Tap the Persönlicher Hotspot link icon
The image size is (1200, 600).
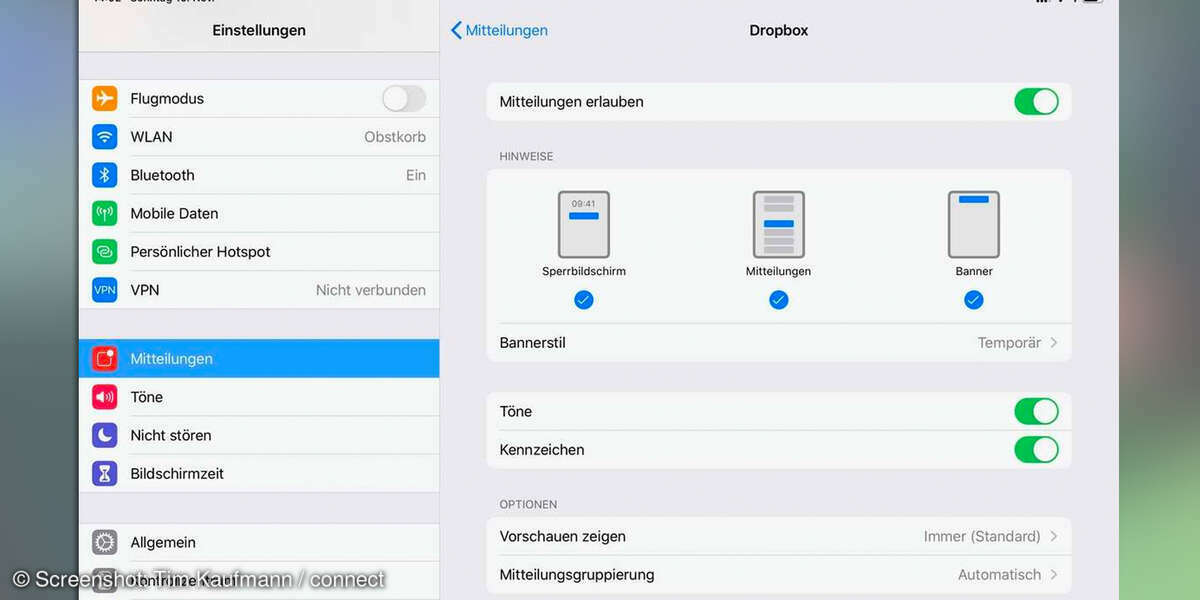point(105,252)
